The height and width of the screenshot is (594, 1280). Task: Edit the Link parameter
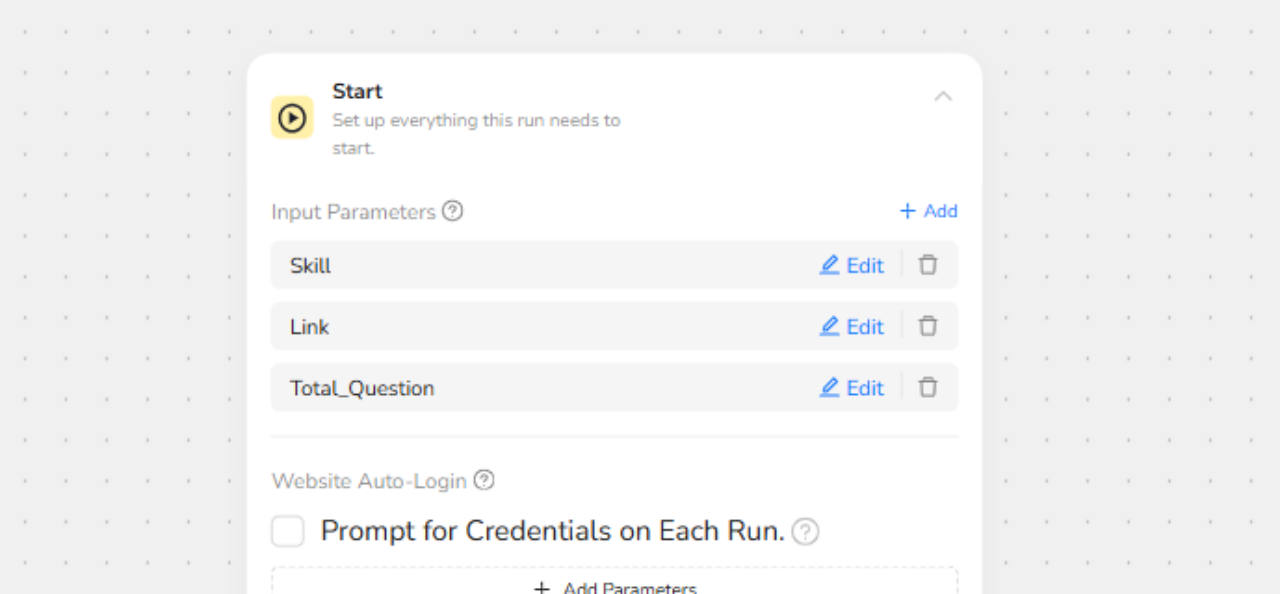point(852,327)
